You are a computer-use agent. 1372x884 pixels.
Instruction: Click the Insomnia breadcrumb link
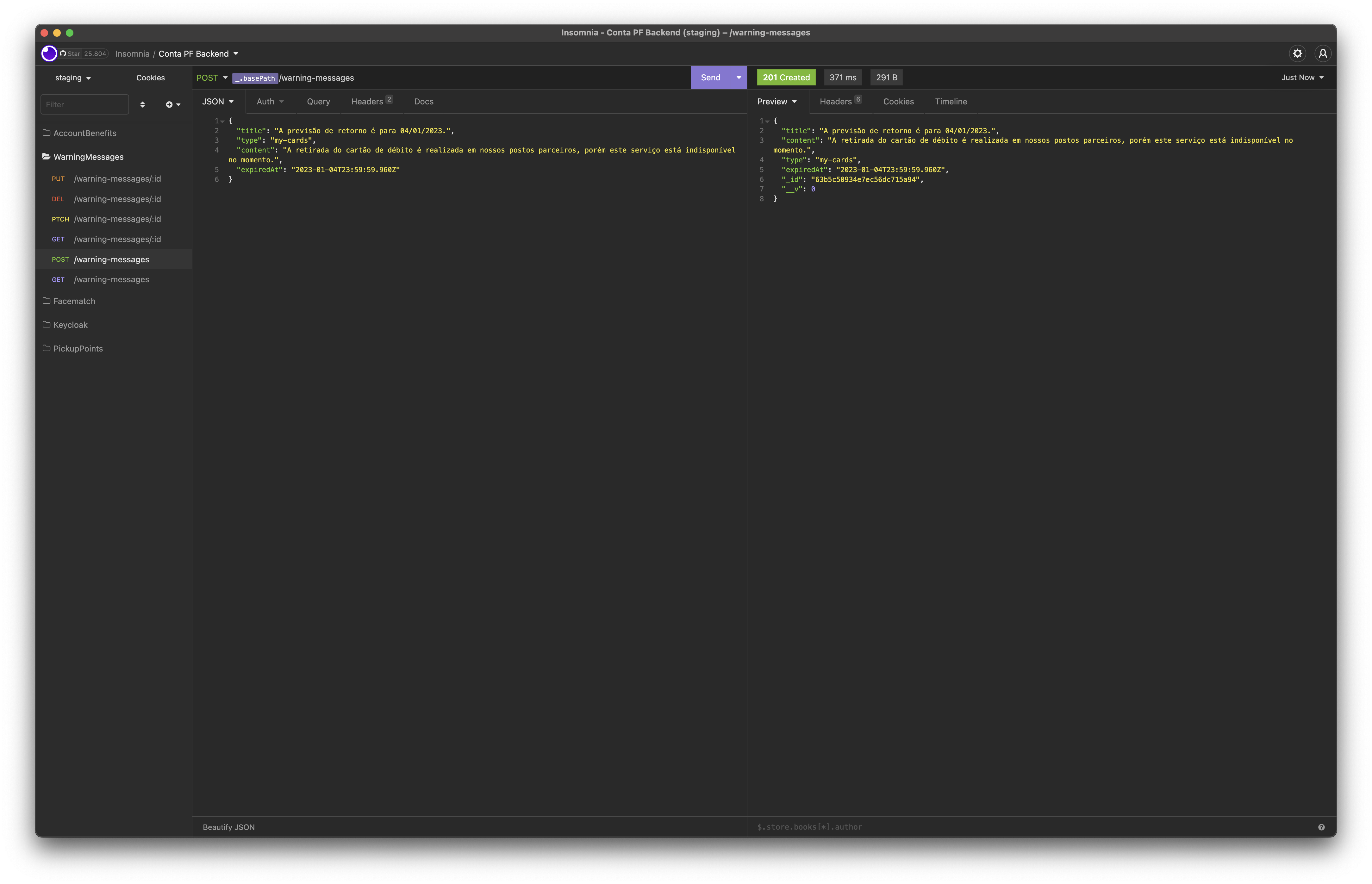pos(132,54)
